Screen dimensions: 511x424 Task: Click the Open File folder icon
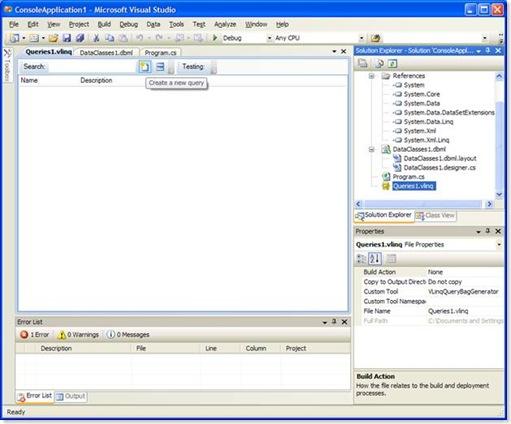pyautogui.click(x=53, y=38)
